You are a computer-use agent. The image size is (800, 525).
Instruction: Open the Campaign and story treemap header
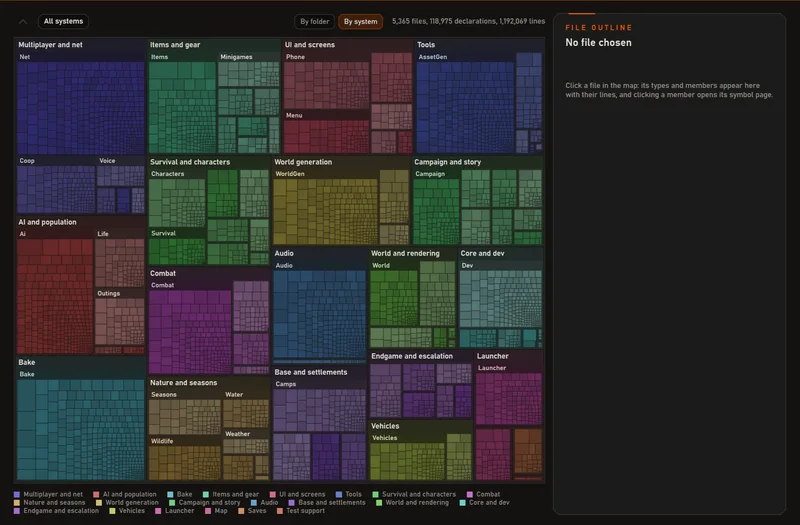coord(447,162)
